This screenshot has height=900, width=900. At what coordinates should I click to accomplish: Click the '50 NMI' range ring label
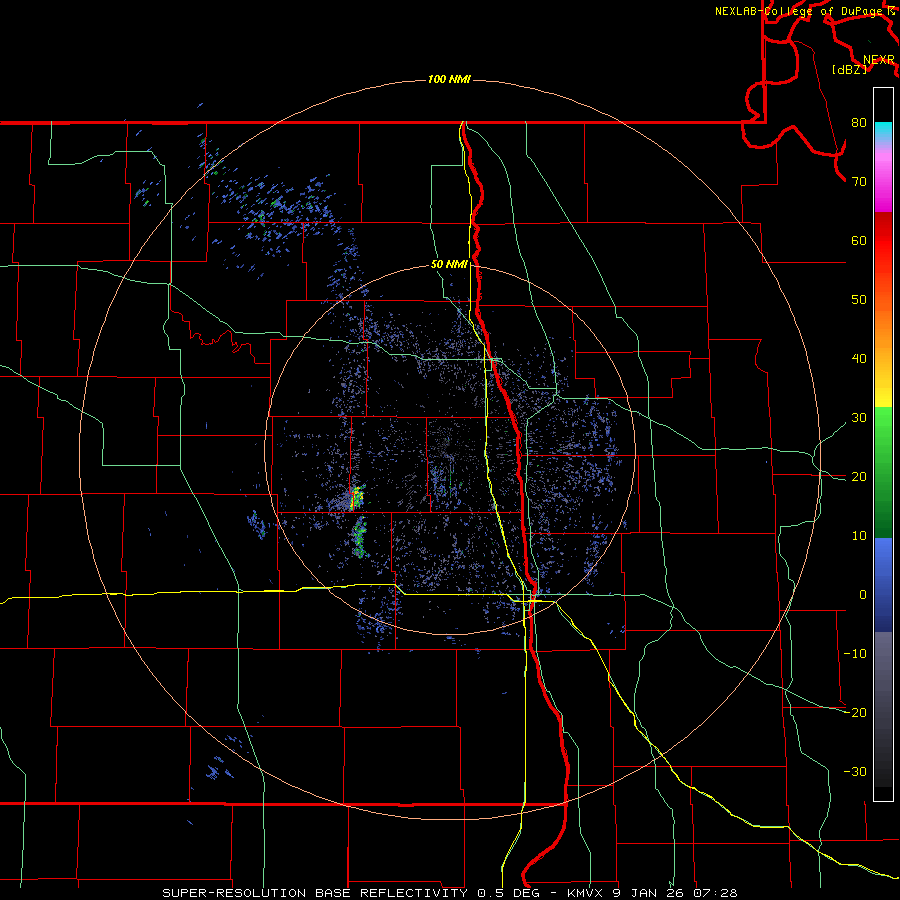click(x=449, y=264)
